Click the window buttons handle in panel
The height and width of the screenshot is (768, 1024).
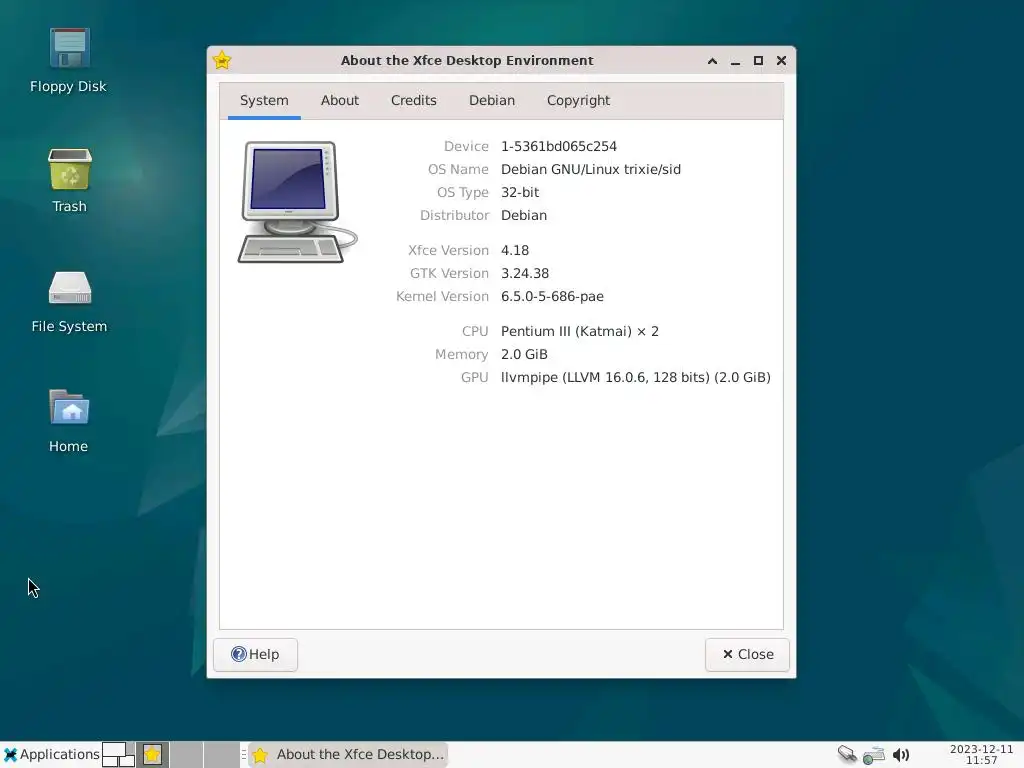click(244, 755)
